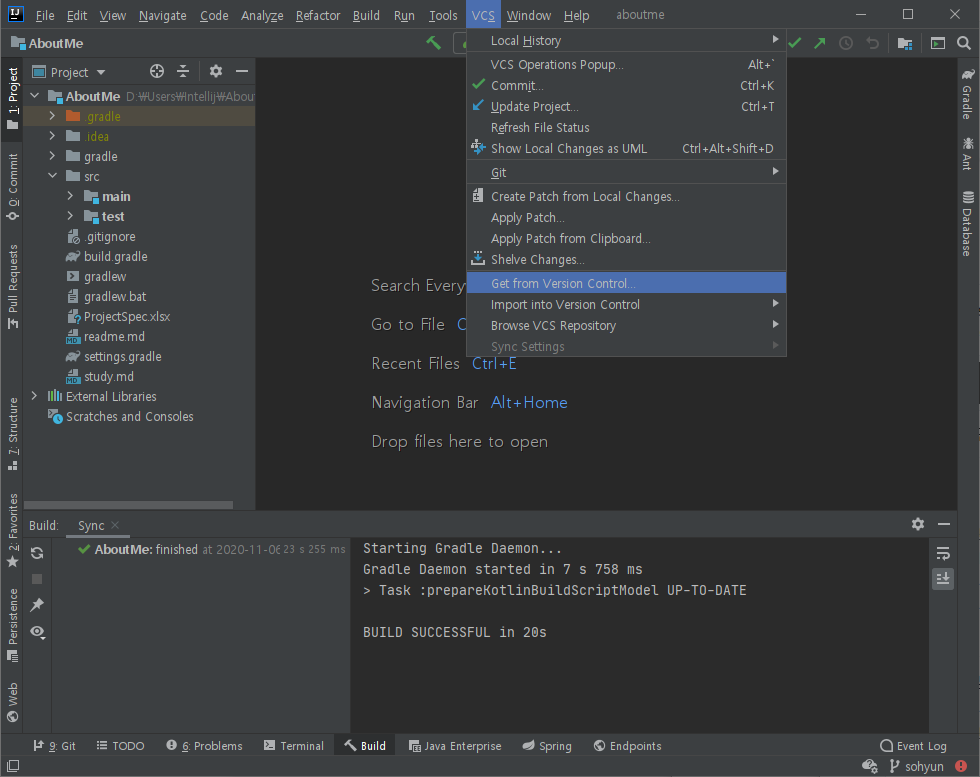Toggle scroll to end of output
The width and height of the screenshot is (980, 777).
(943, 578)
